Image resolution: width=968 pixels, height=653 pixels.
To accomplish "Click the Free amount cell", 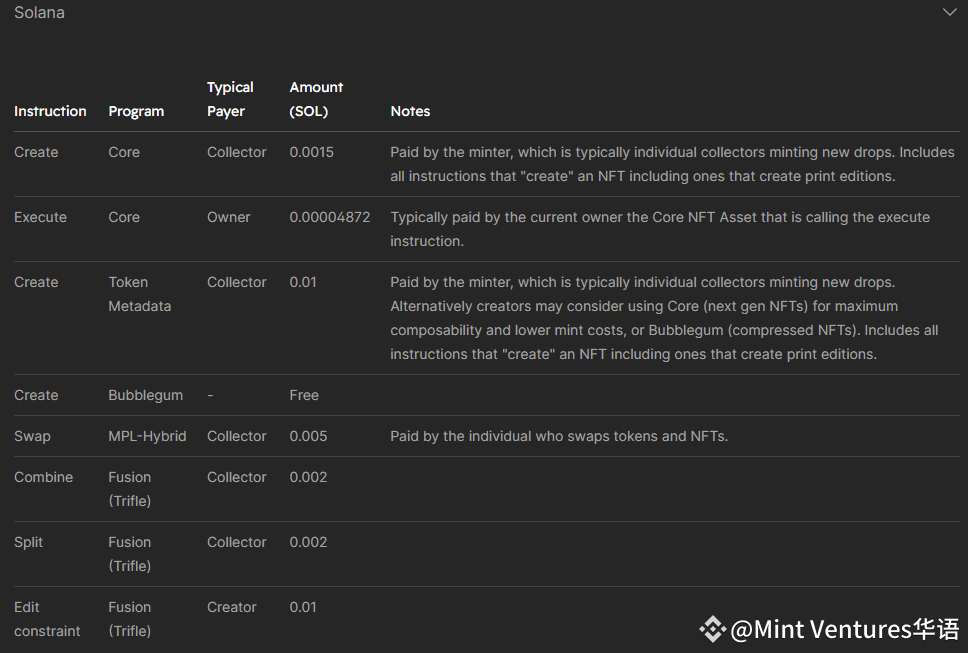I will 304,395.
